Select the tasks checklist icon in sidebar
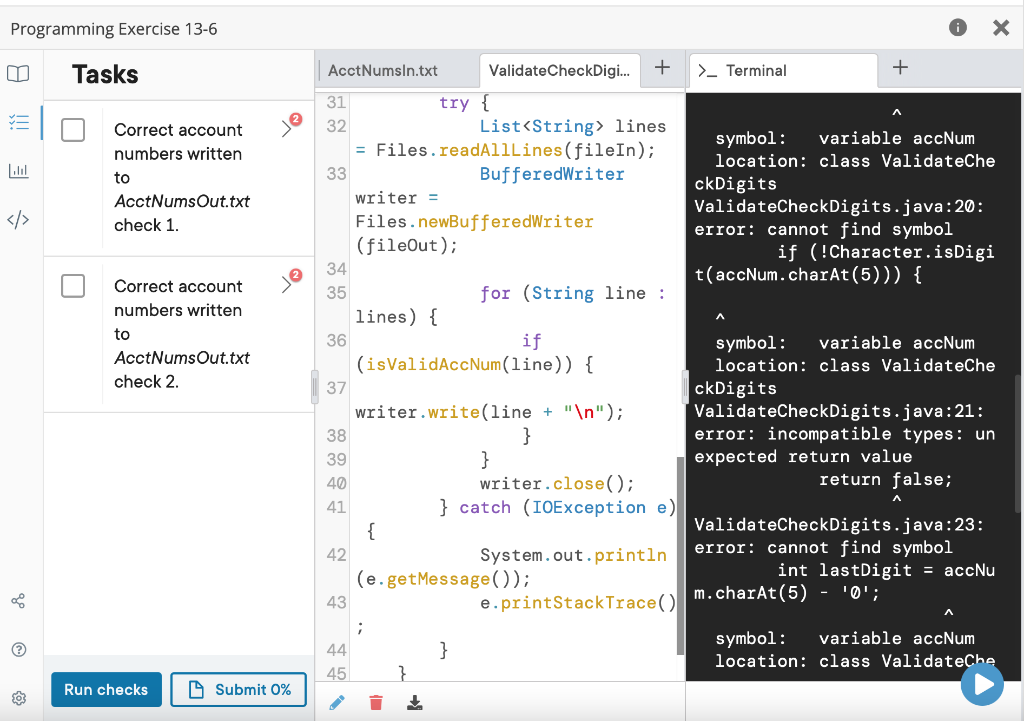 point(19,122)
